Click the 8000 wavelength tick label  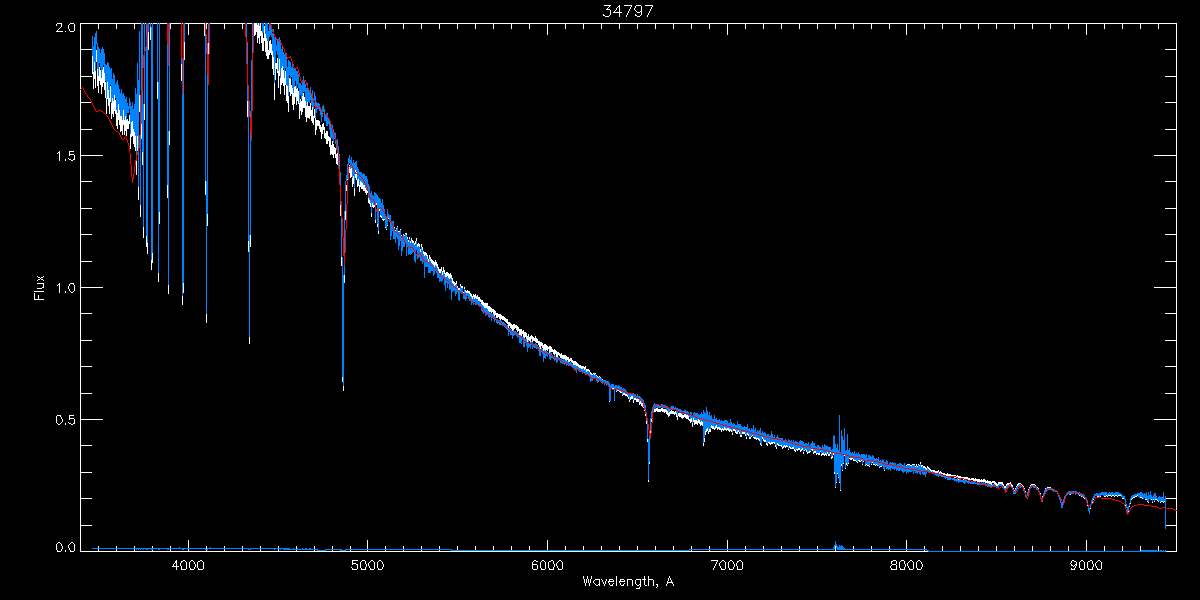pyautogui.click(x=907, y=566)
